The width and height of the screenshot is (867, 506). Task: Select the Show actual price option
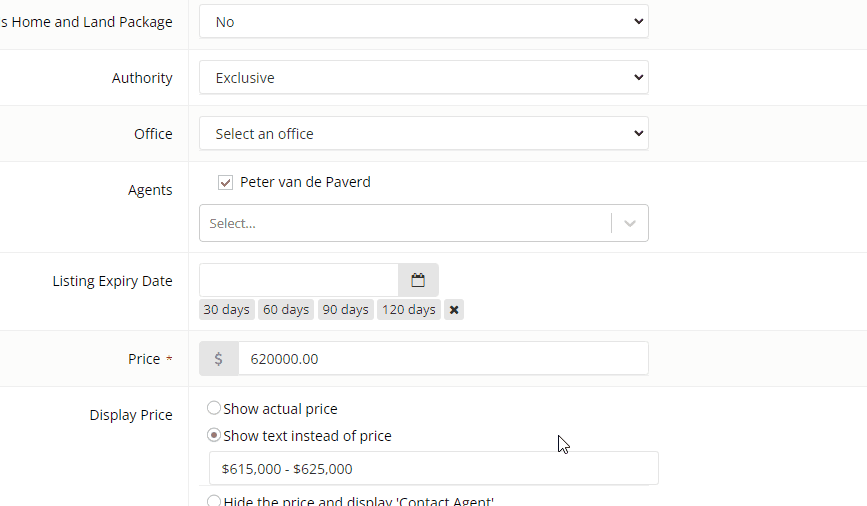214,409
